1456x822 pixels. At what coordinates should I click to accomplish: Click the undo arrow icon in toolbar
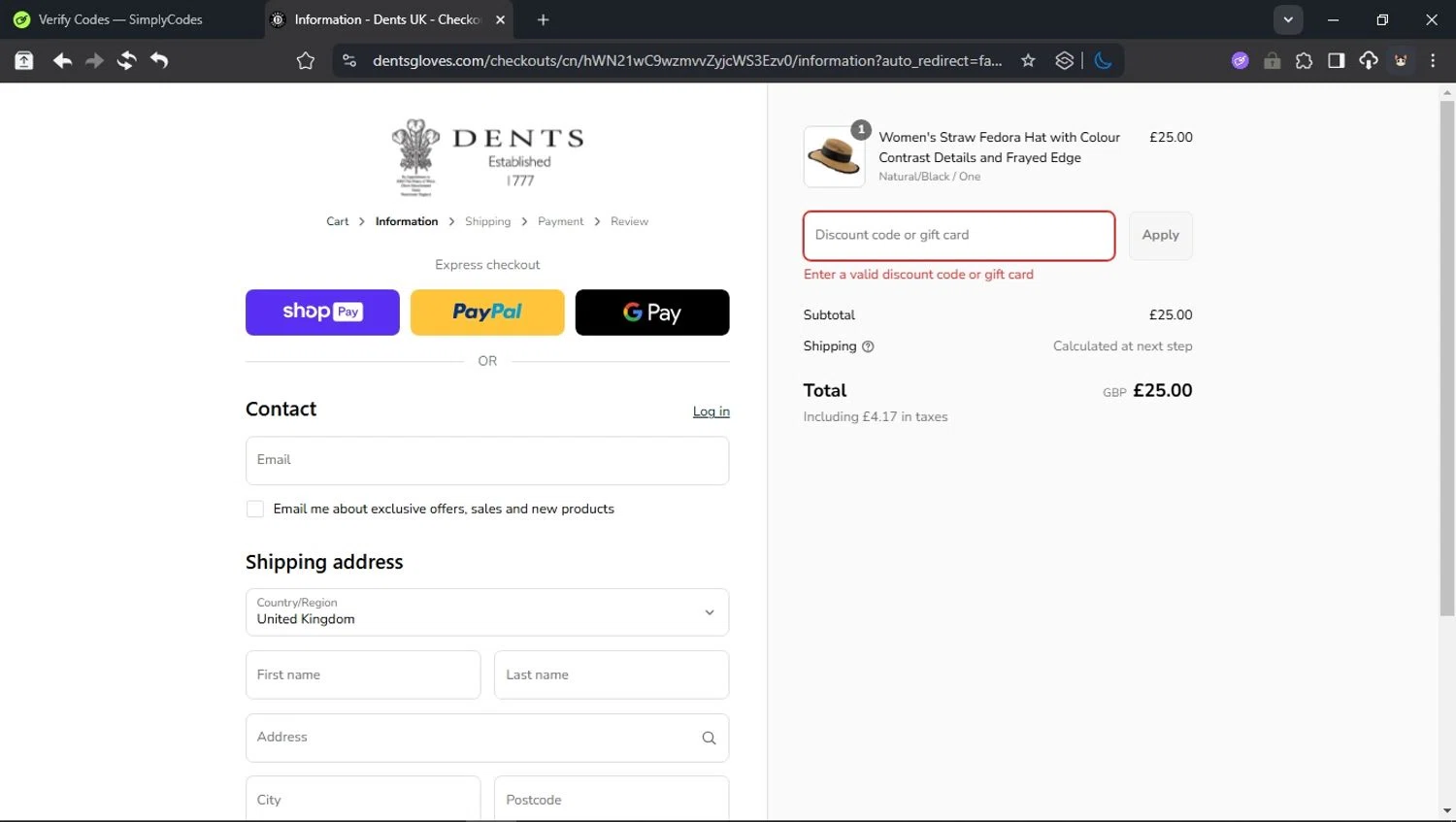point(159,60)
